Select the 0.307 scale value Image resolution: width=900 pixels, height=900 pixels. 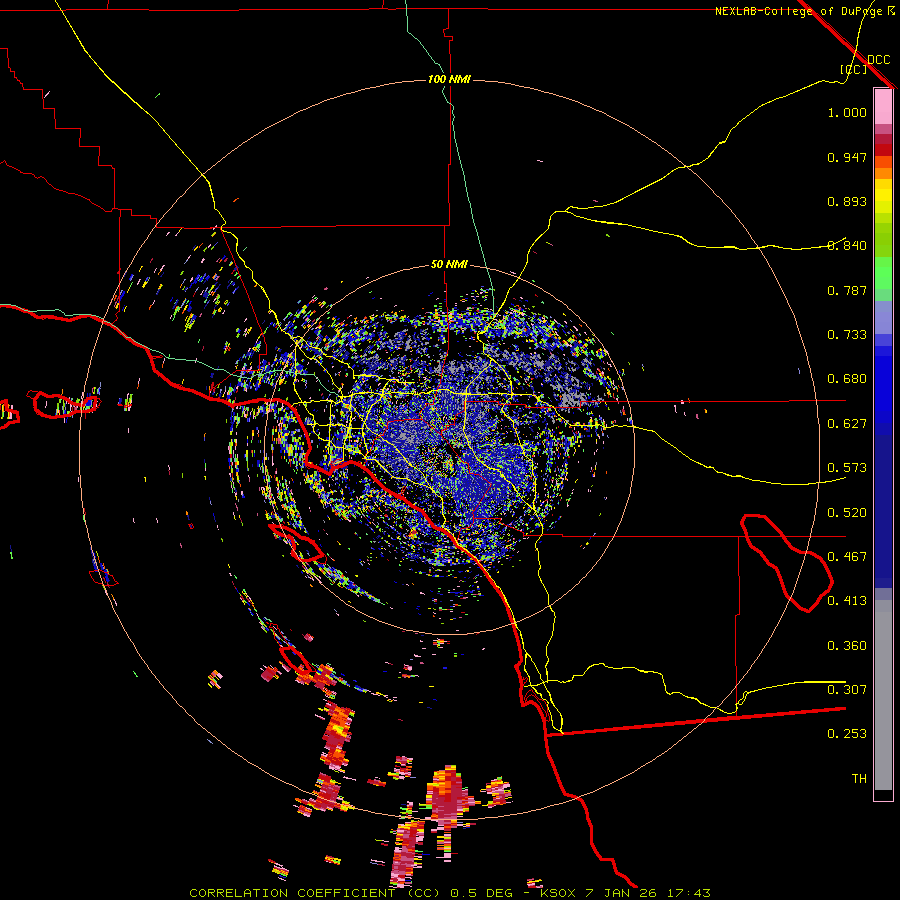pyautogui.click(x=847, y=690)
